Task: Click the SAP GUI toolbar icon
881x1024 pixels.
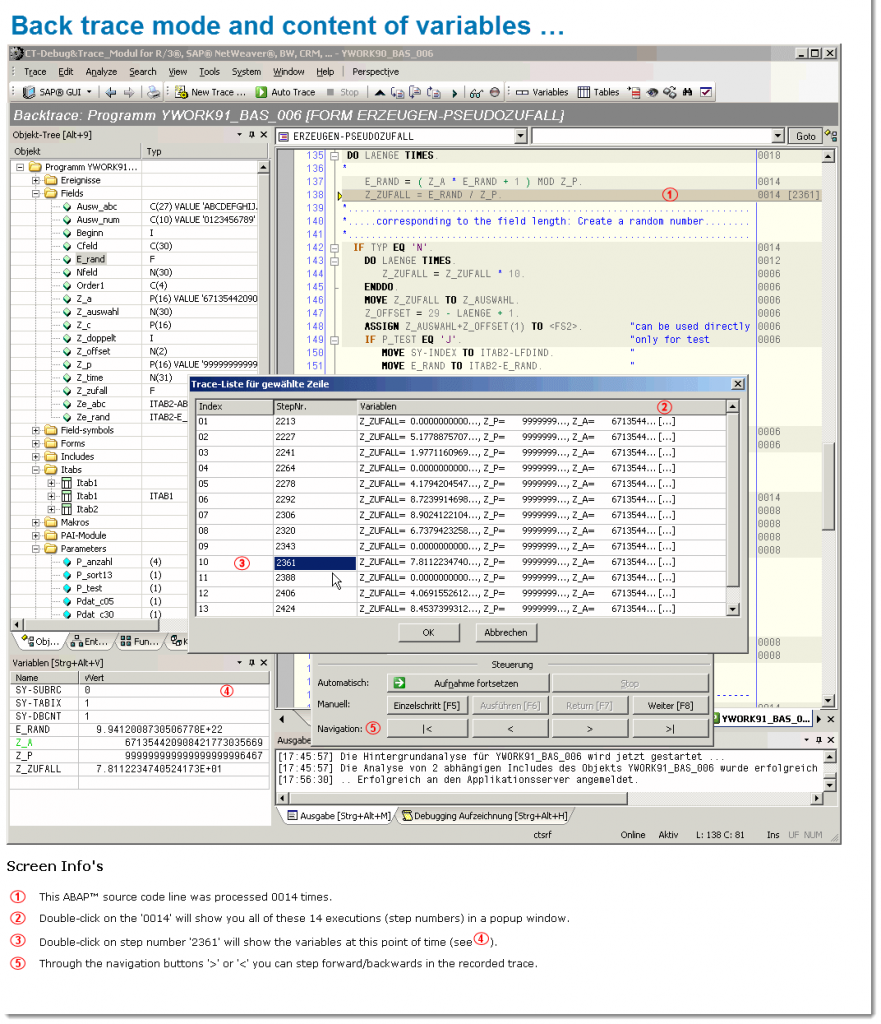Action: point(30,92)
